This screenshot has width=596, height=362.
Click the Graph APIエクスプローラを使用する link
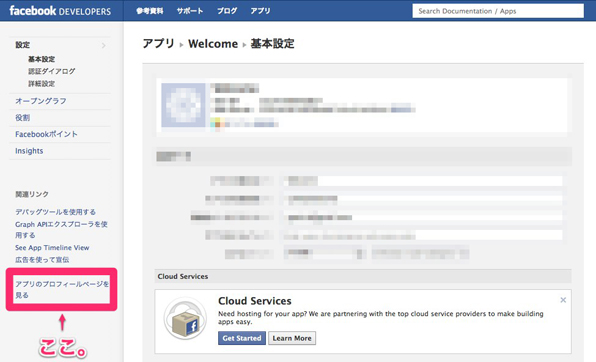click(x=61, y=230)
